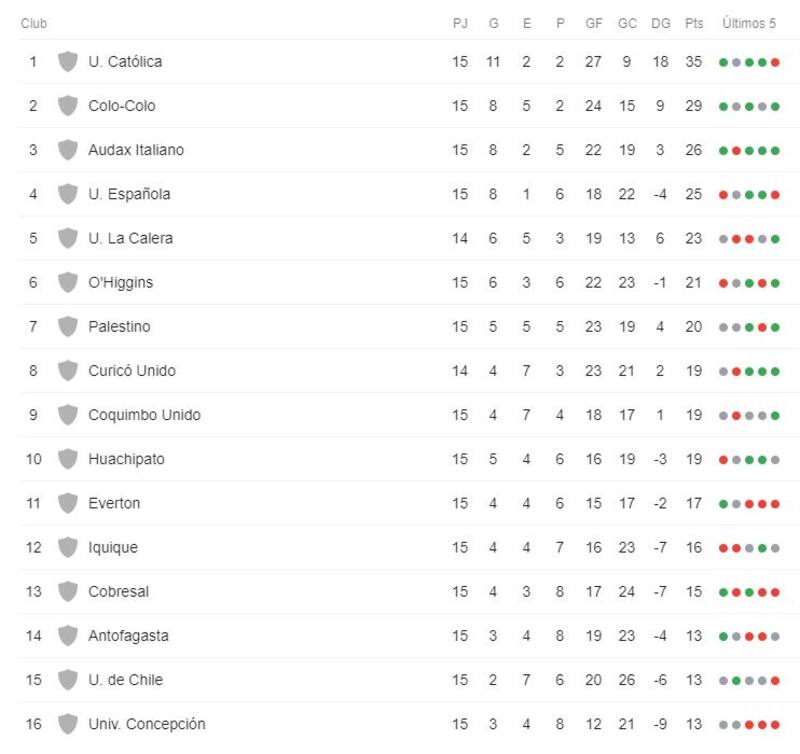
Task: Open the U. La Calera team link
Action: point(130,238)
